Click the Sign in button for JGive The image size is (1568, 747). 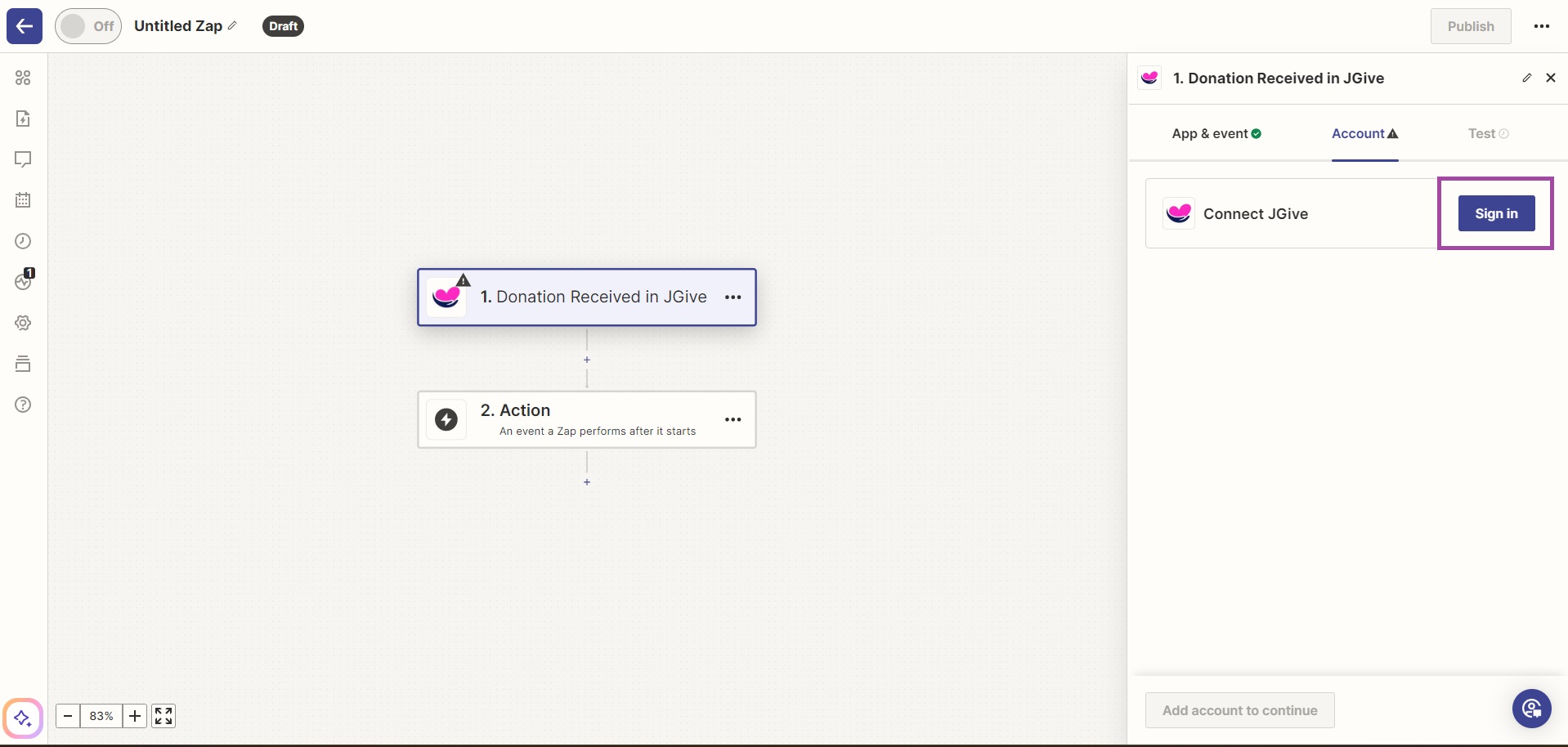pos(1496,213)
